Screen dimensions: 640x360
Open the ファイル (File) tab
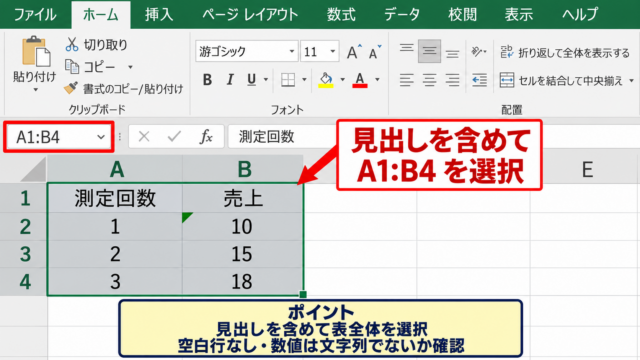pyautogui.click(x=35, y=15)
